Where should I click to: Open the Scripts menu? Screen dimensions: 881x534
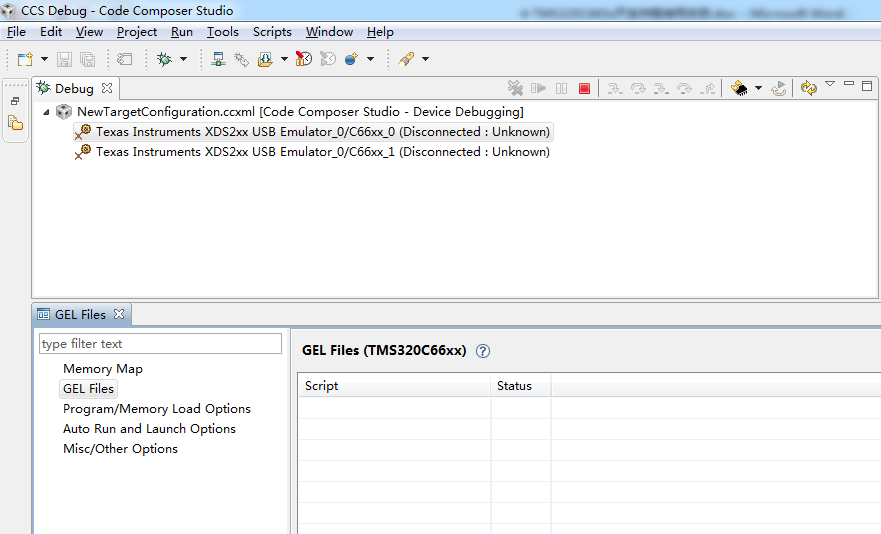point(272,32)
